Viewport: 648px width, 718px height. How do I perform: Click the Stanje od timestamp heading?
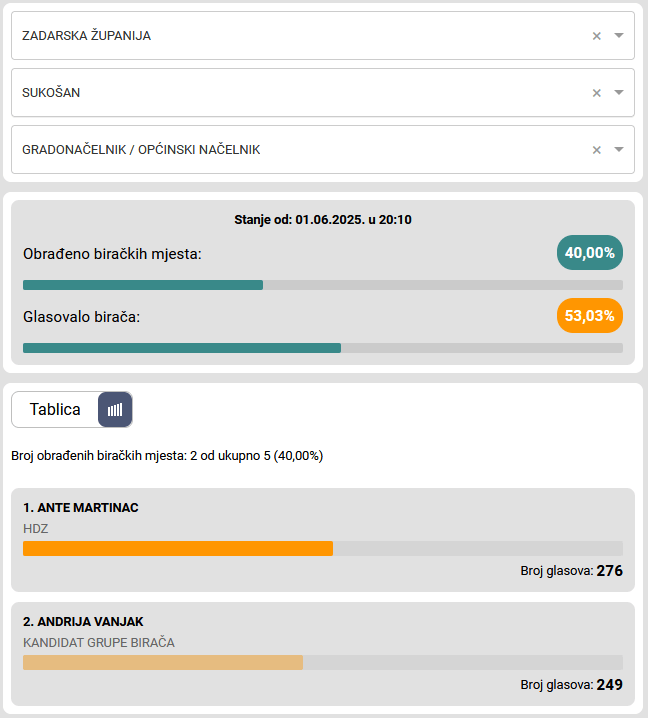[322, 220]
